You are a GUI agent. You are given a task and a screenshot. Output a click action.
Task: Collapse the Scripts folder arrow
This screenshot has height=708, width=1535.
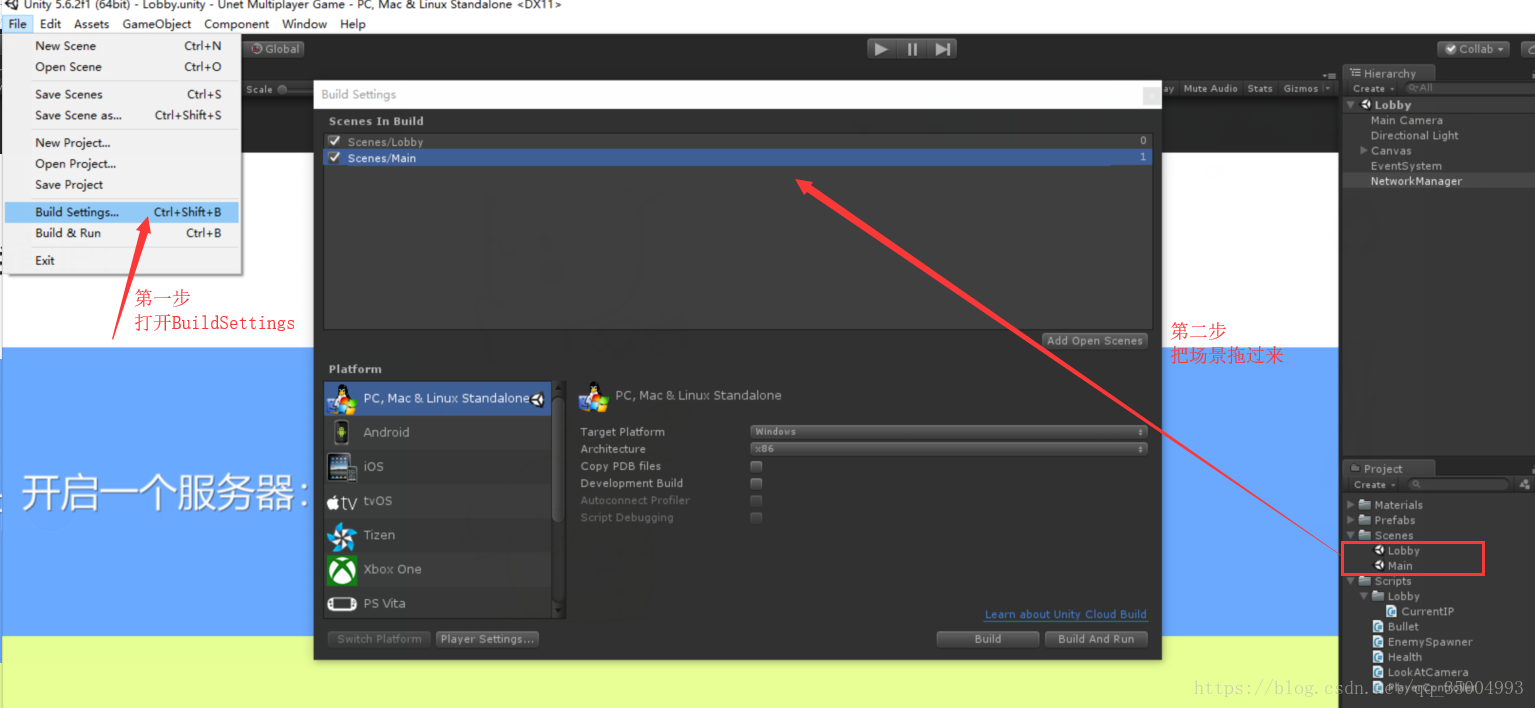[1352, 581]
